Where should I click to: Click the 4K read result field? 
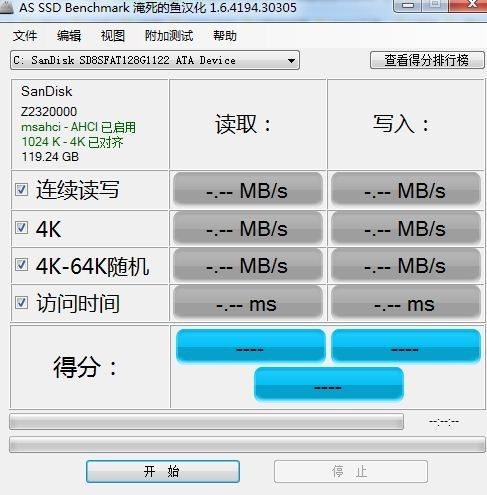(248, 228)
